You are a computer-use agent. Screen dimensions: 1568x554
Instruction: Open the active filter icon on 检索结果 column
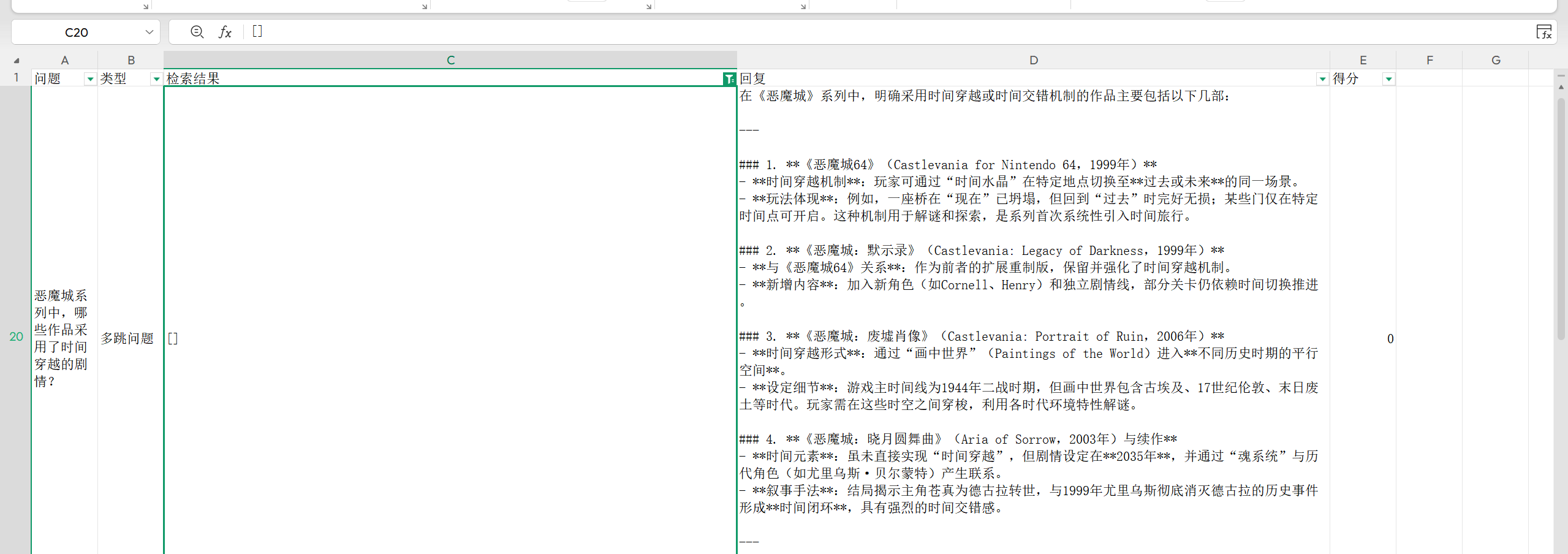click(729, 79)
